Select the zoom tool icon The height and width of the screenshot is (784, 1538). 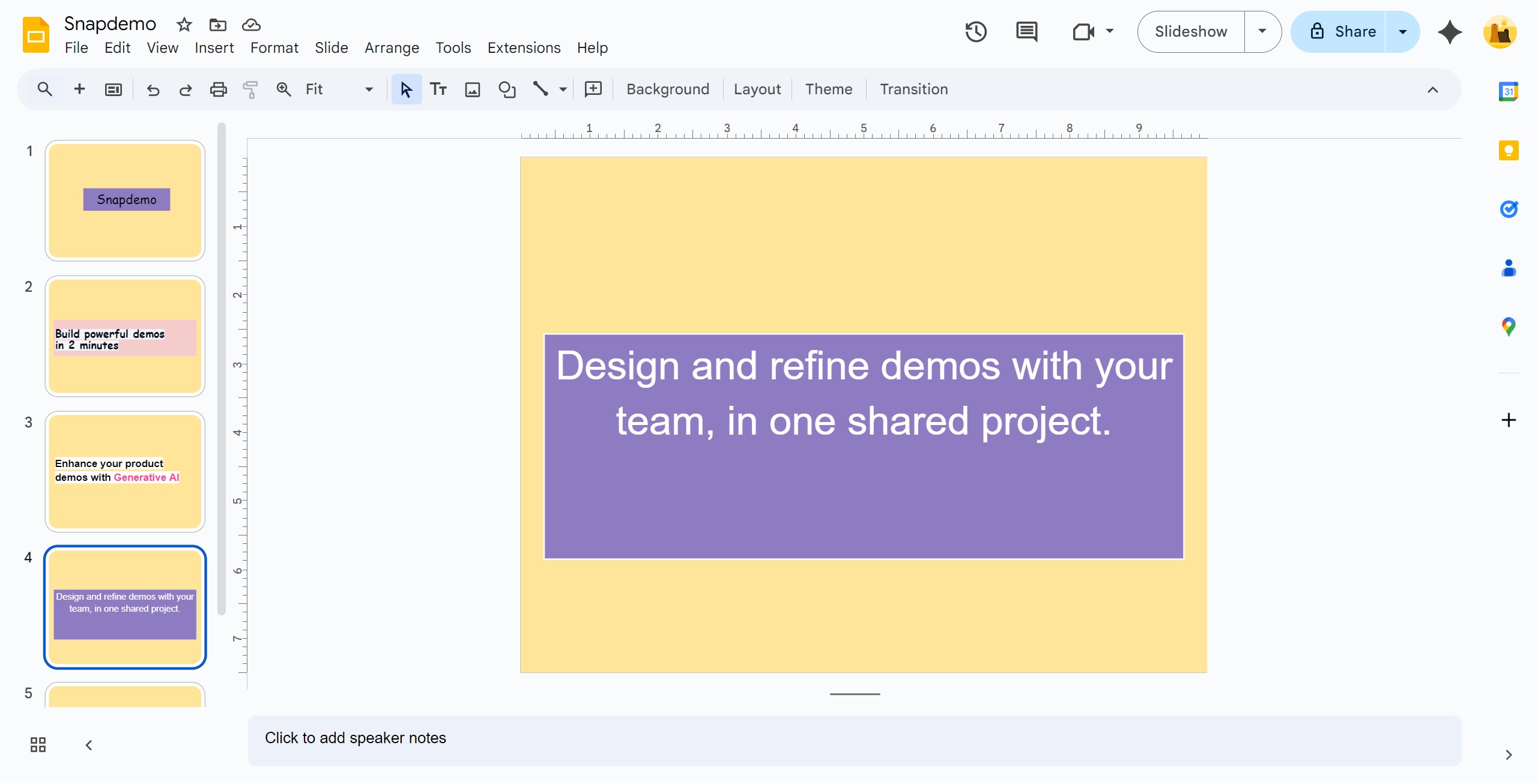tap(283, 89)
